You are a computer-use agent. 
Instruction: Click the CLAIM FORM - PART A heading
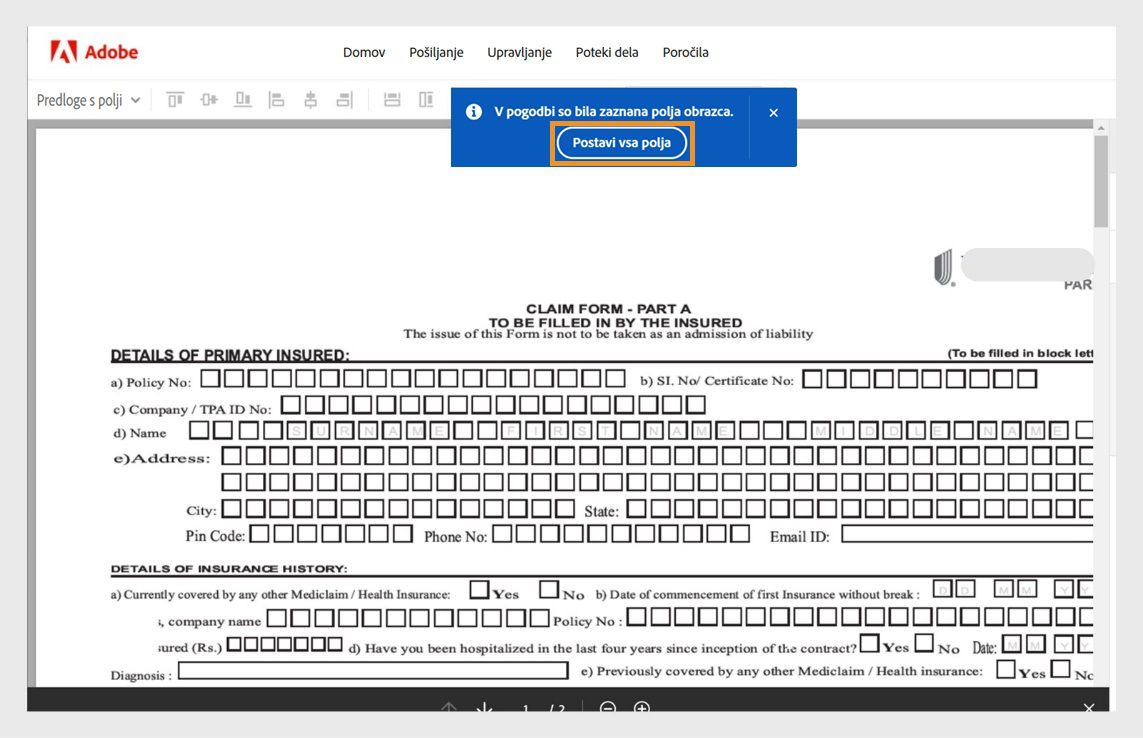(x=609, y=308)
